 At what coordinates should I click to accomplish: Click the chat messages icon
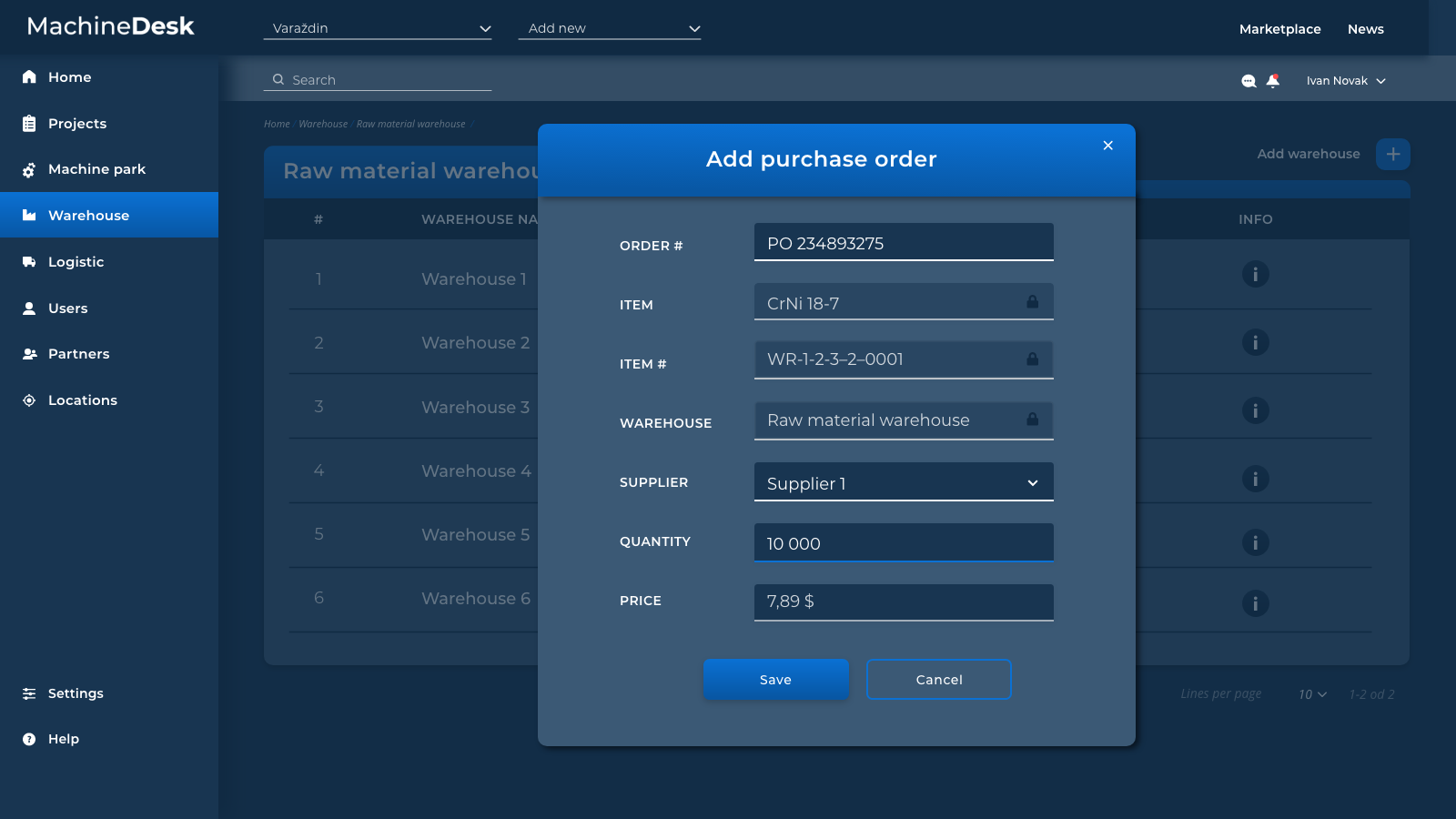[1249, 81]
